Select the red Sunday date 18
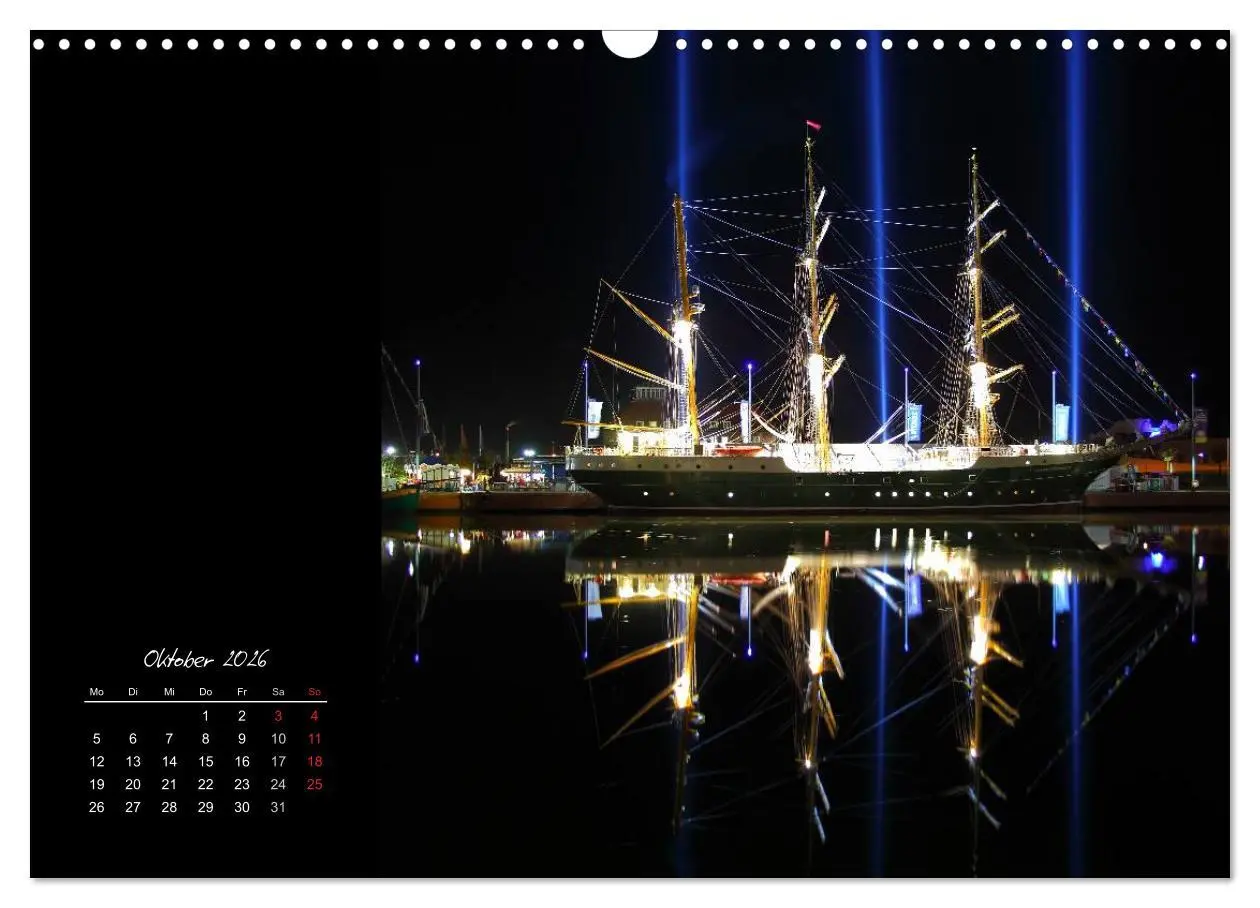The image size is (1260, 908). 314,762
